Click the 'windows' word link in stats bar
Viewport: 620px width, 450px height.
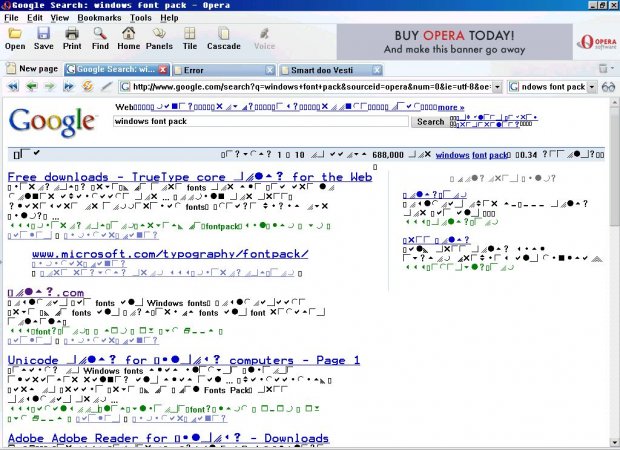[x=452, y=155]
